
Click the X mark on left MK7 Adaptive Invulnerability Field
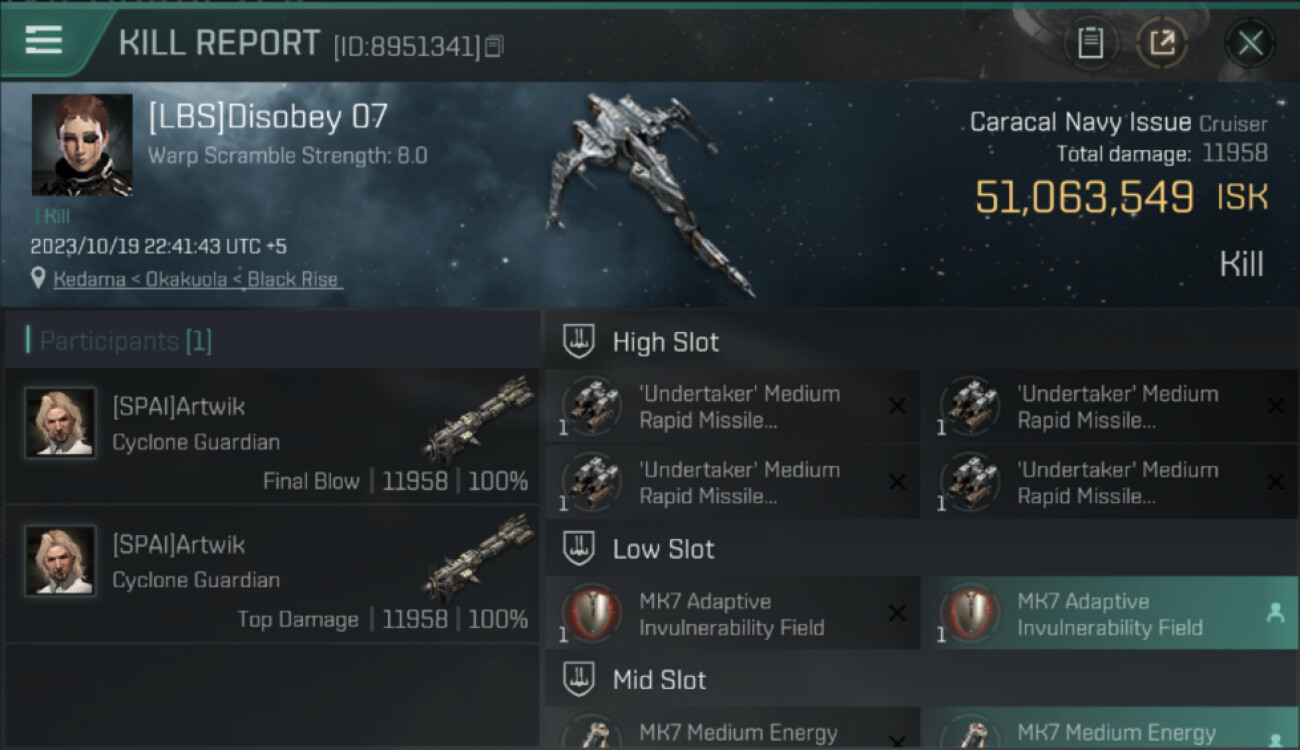pyautogui.click(x=897, y=613)
